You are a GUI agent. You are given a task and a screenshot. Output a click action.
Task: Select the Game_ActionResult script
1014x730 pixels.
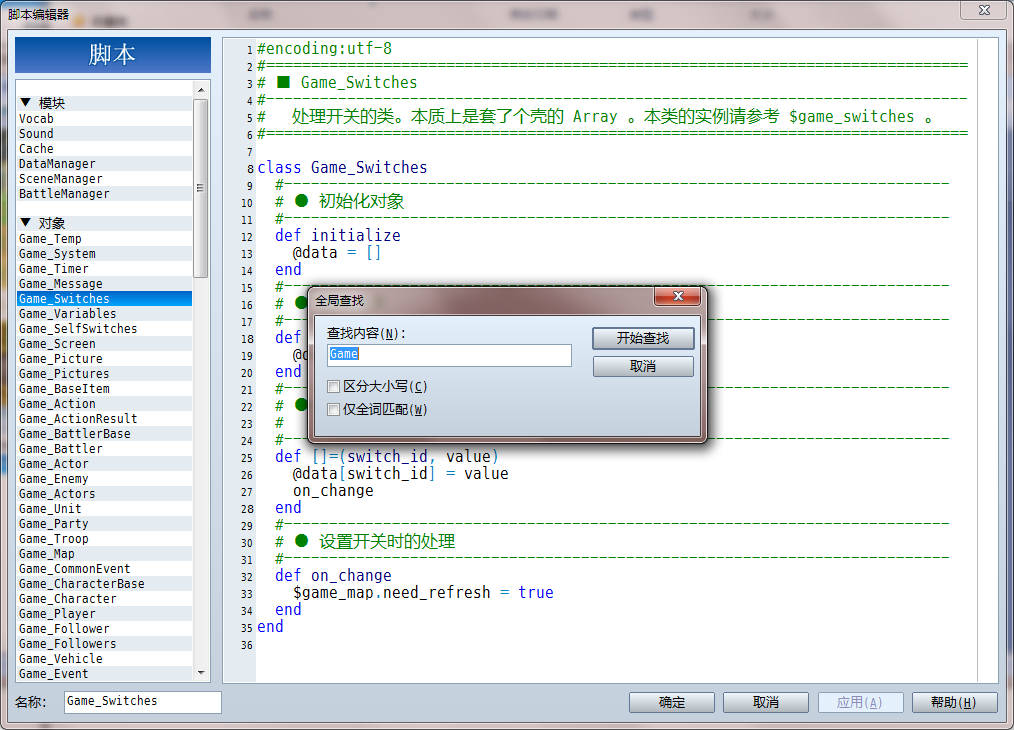point(105,419)
